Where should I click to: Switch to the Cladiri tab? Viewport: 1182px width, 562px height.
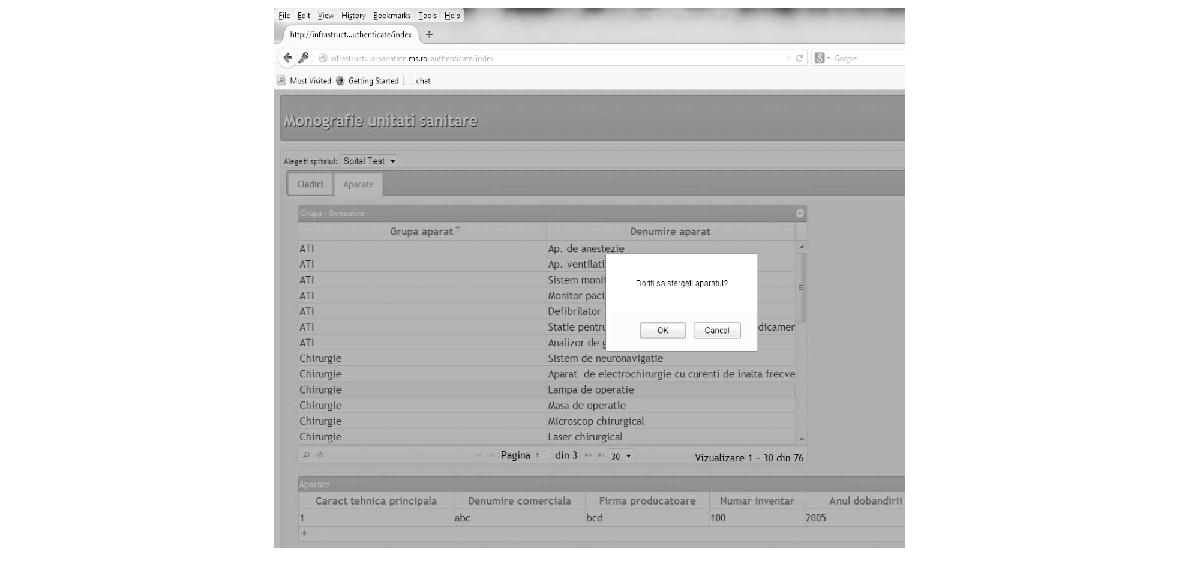click(311, 184)
